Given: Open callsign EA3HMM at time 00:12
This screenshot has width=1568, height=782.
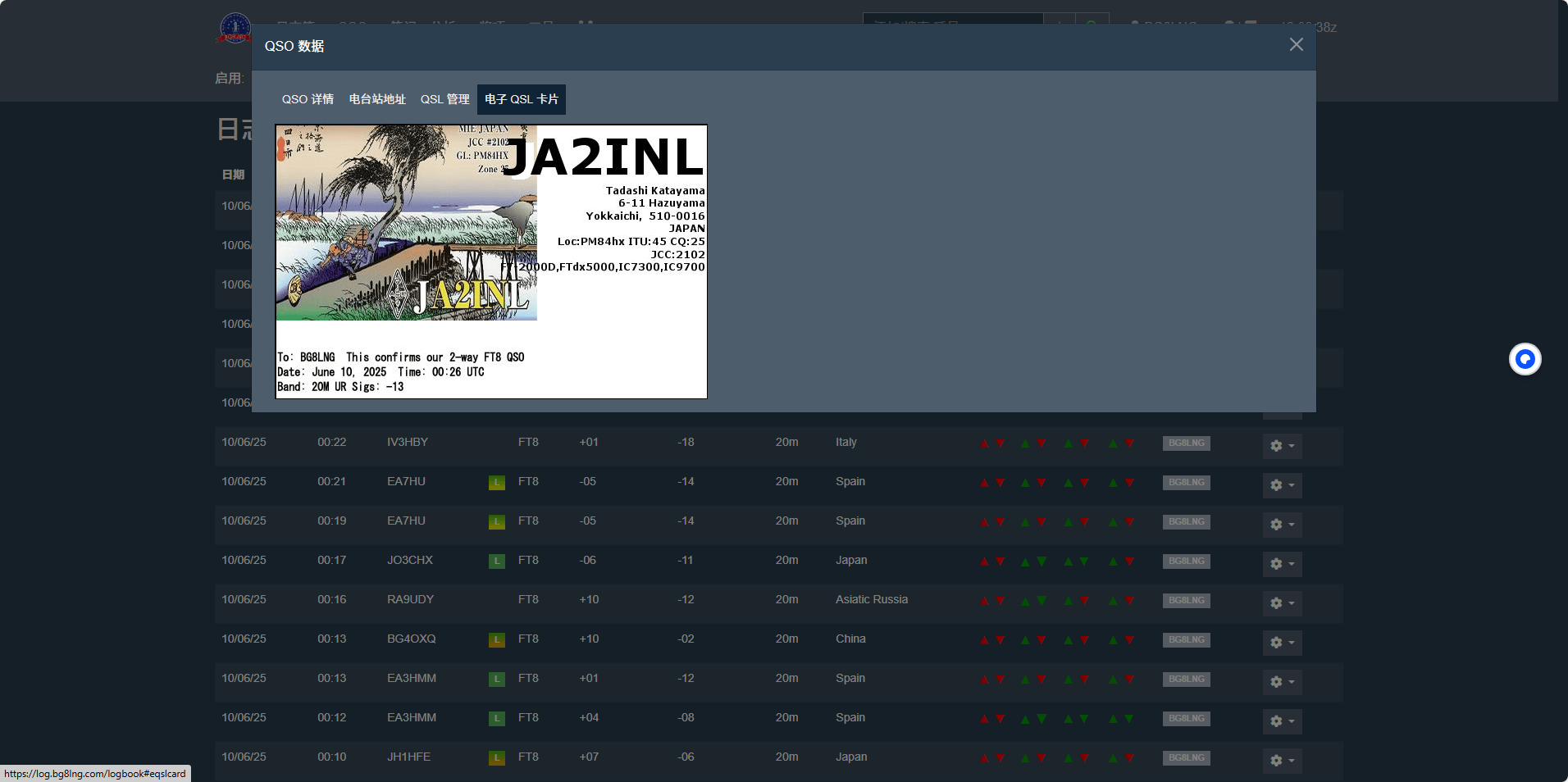Looking at the screenshot, I should [x=412, y=717].
